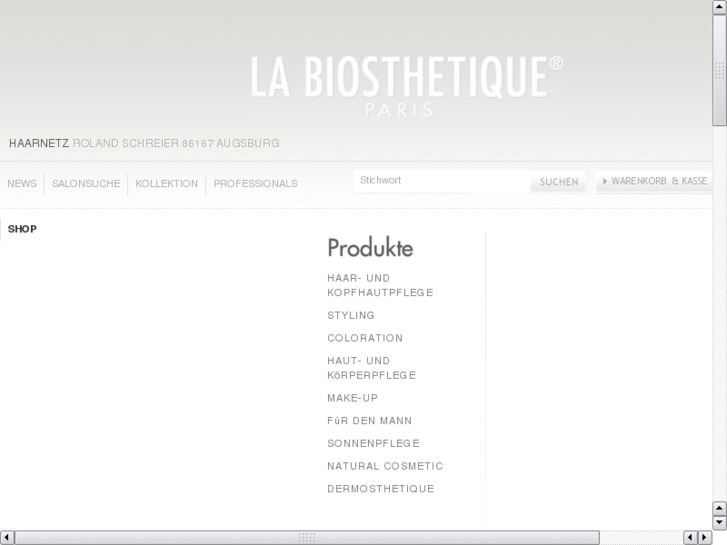Open the Coloration product category

point(365,338)
